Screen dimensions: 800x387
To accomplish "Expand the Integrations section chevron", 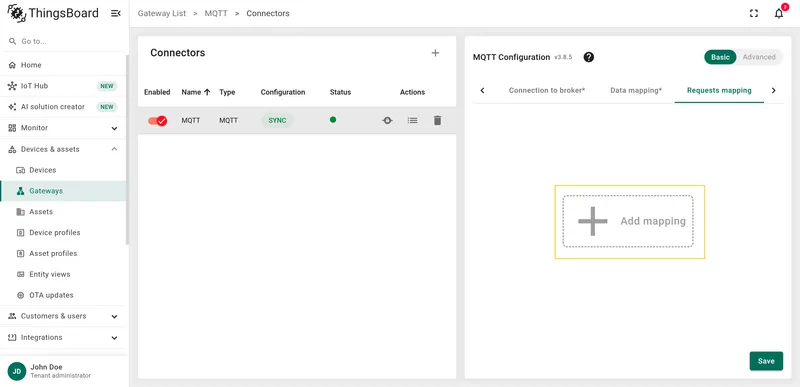I will 114,338.
